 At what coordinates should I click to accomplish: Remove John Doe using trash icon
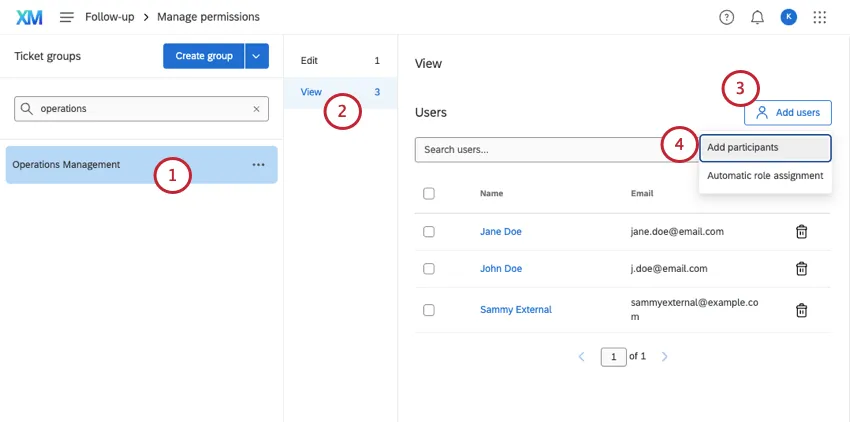[801, 268]
